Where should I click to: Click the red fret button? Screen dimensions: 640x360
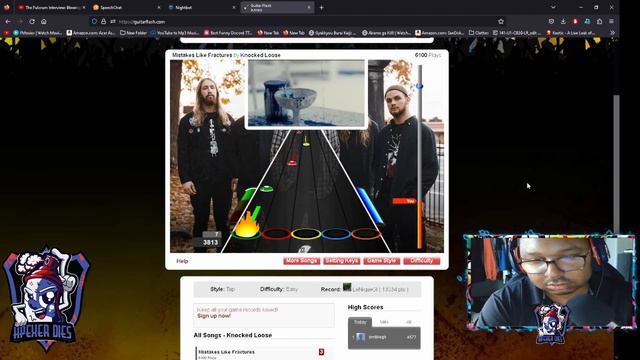[x=276, y=234]
